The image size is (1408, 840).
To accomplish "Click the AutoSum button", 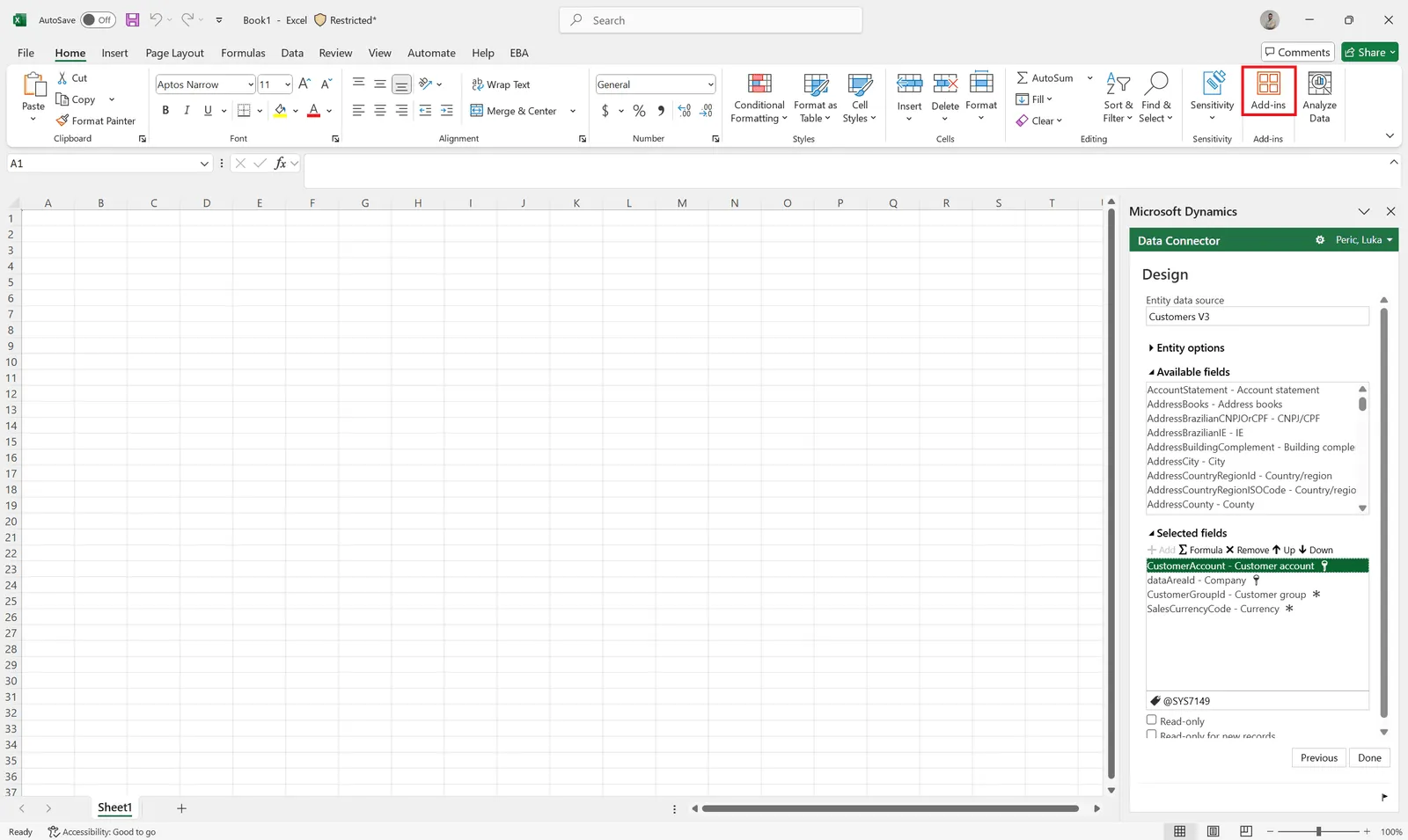I will pyautogui.click(x=1045, y=78).
